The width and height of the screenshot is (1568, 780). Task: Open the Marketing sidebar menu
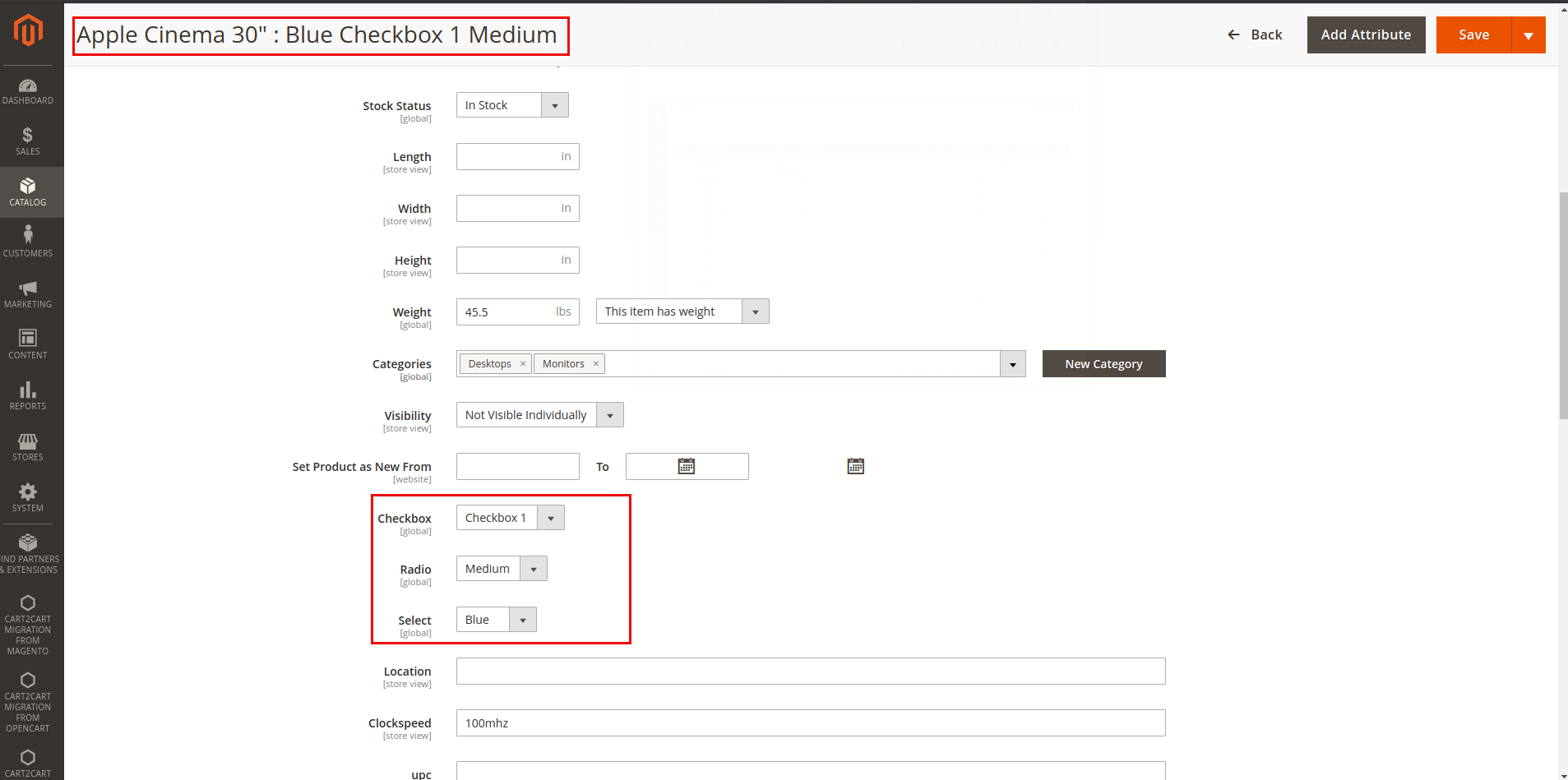28,294
